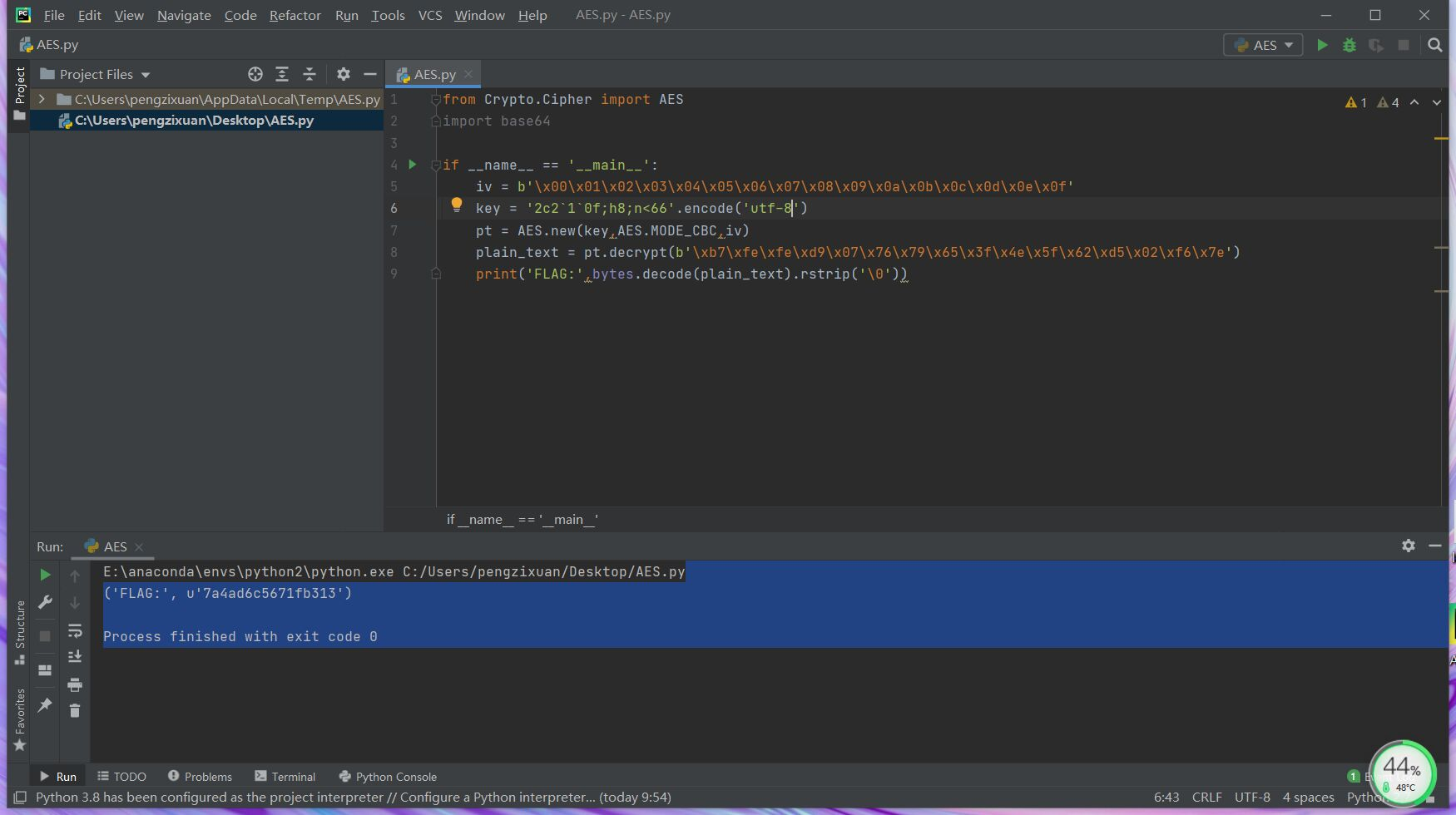Fold the import block at line 1
The image size is (1456, 815).
(x=435, y=99)
